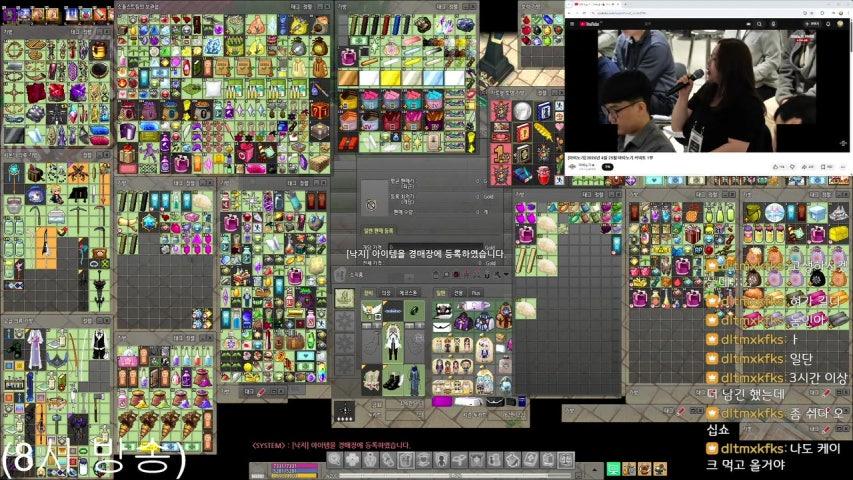This screenshot has width=853, height=480.
Task: Click the first purple skill icon in hotbar
Action: [x=10, y=13]
